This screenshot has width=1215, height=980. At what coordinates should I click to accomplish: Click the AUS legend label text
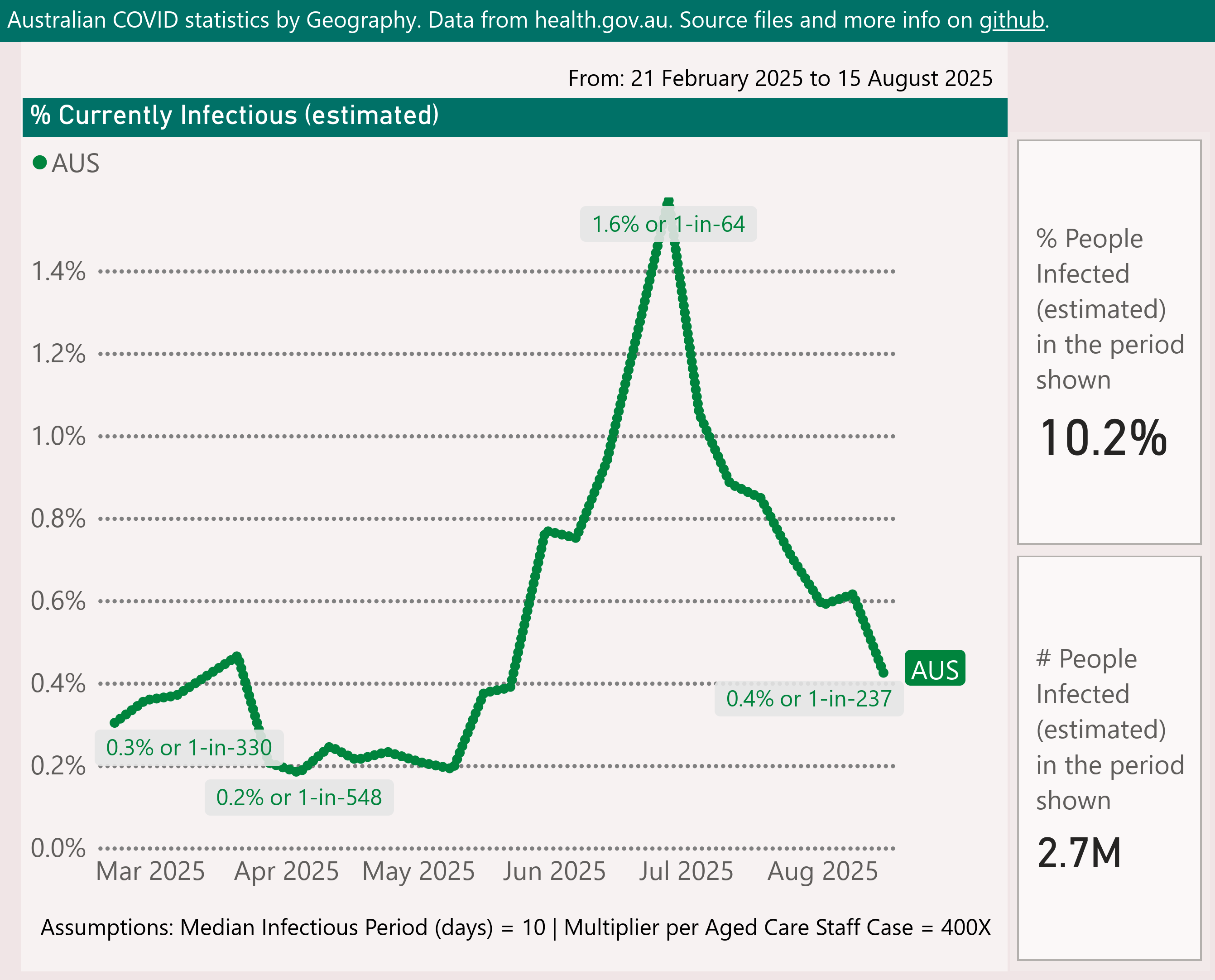point(76,163)
